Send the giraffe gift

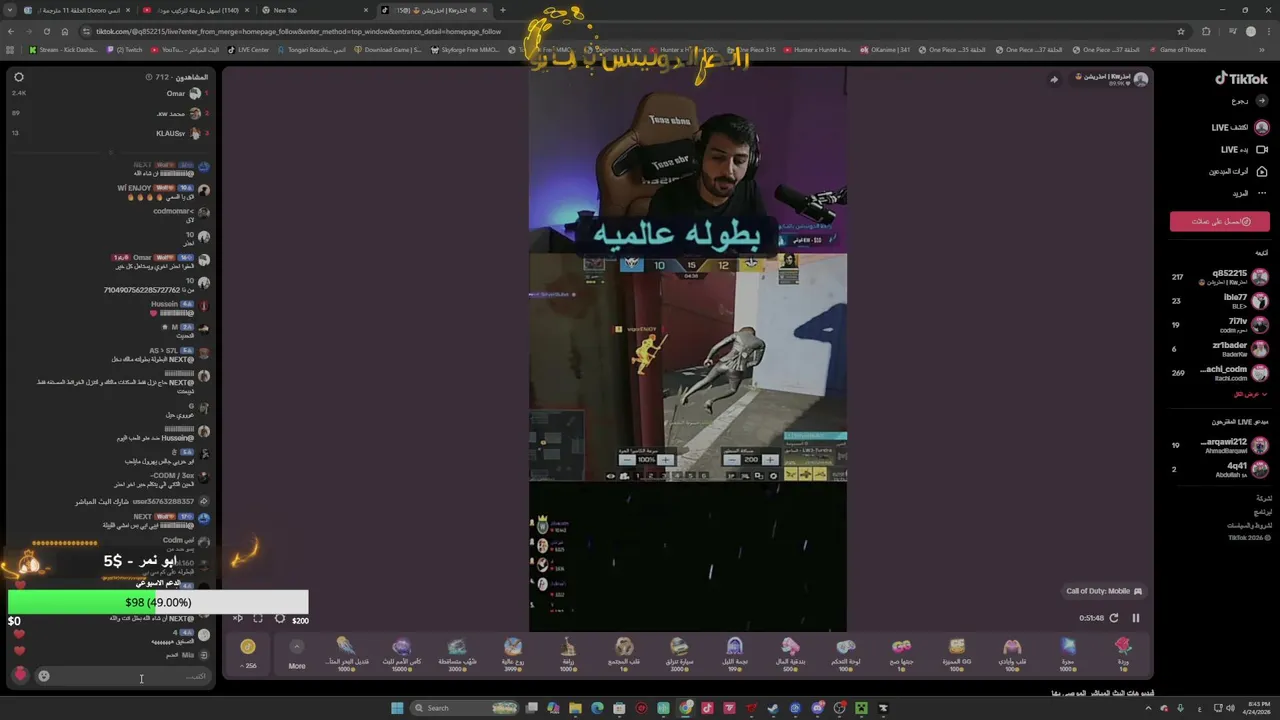[x=568, y=654]
